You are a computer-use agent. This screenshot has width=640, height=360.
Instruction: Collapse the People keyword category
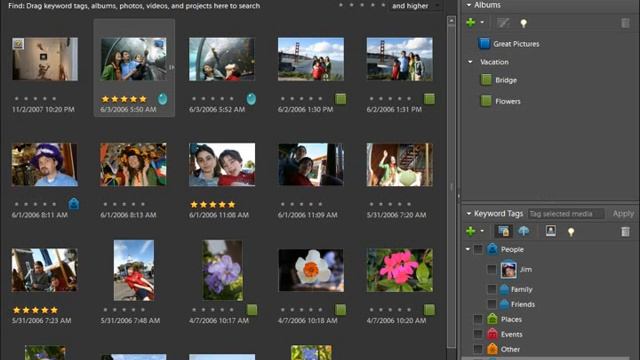pyautogui.click(x=468, y=249)
